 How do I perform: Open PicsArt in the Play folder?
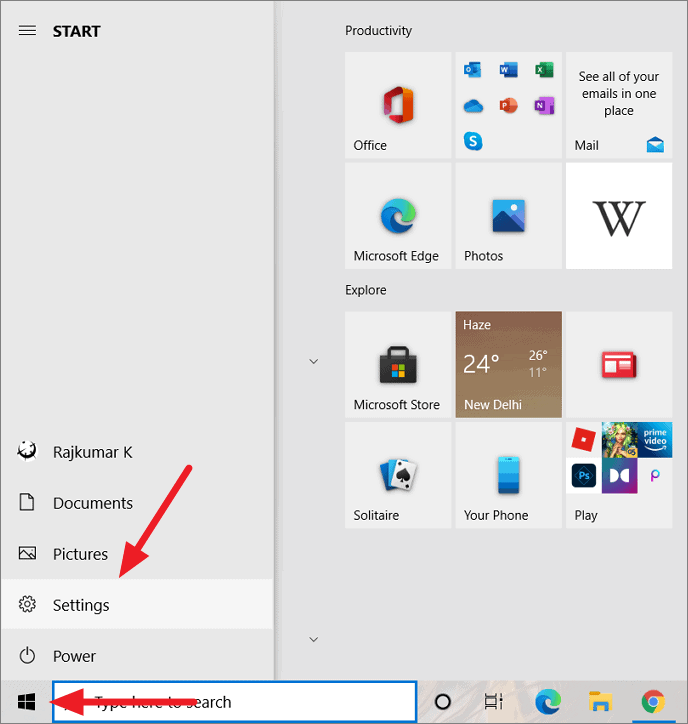click(655, 476)
